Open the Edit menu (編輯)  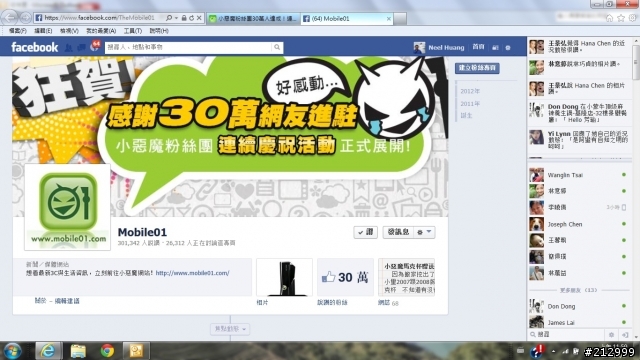[43, 31]
